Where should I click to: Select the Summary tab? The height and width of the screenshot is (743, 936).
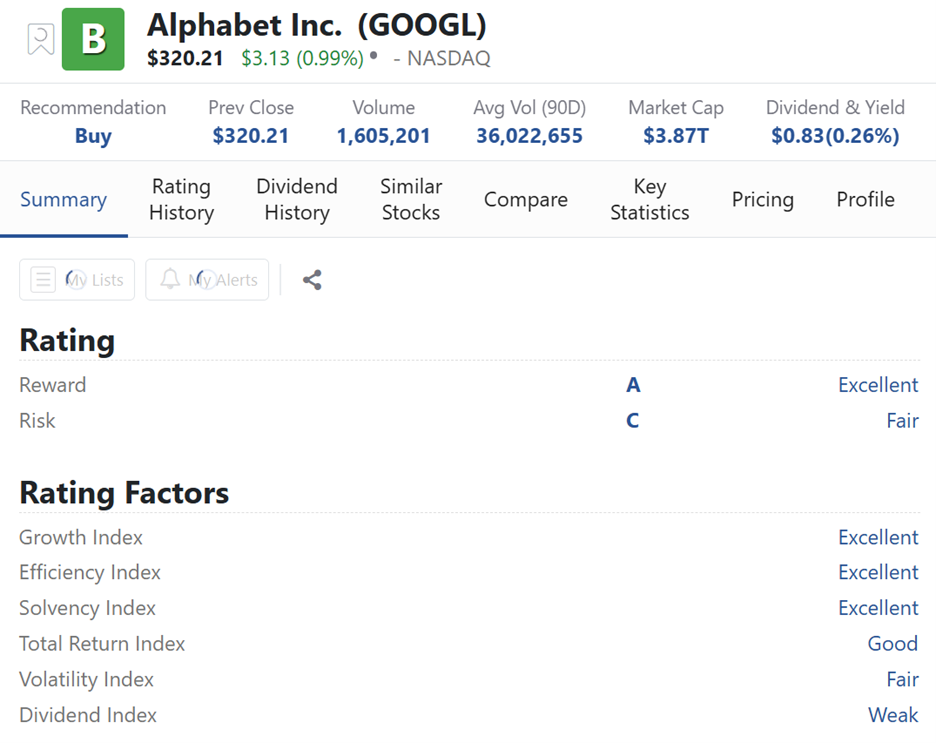click(63, 199)
